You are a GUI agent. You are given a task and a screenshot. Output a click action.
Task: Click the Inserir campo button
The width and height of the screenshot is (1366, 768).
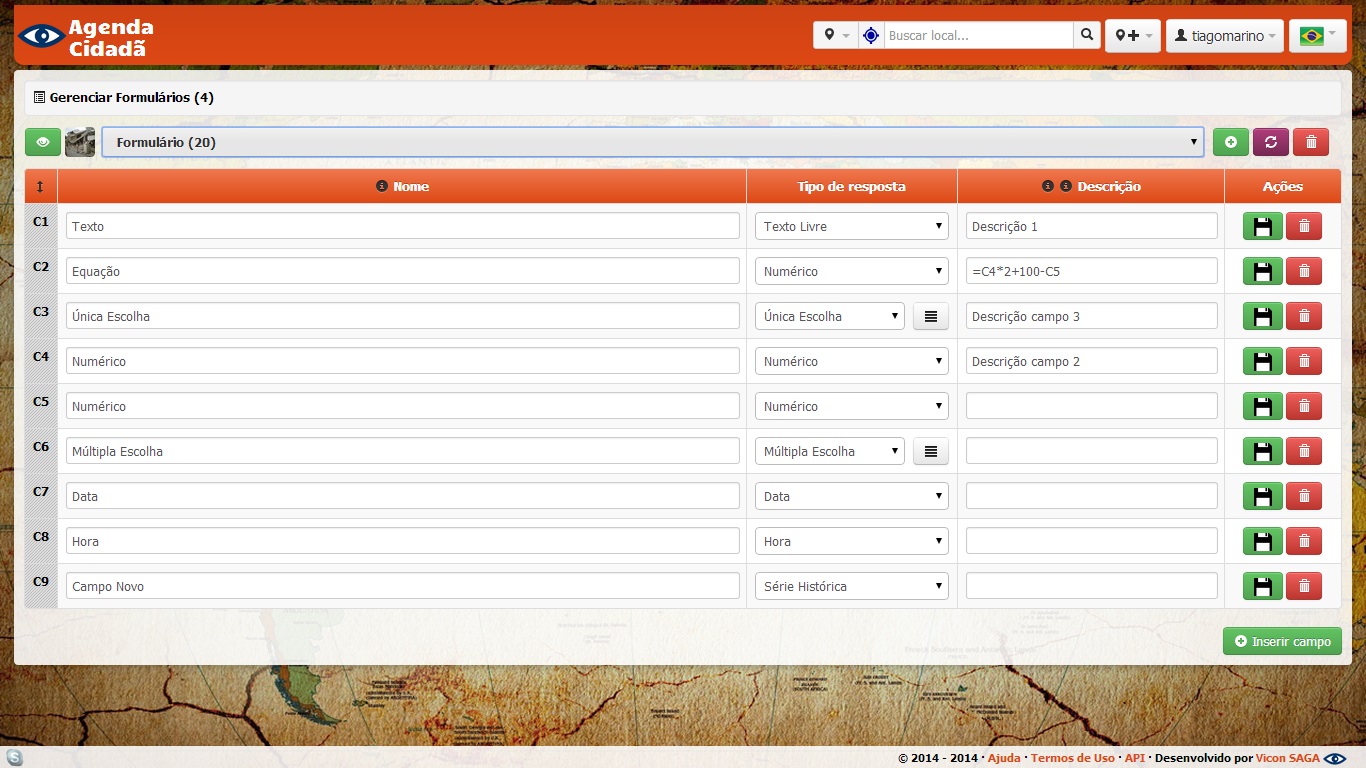[1282, 641]
